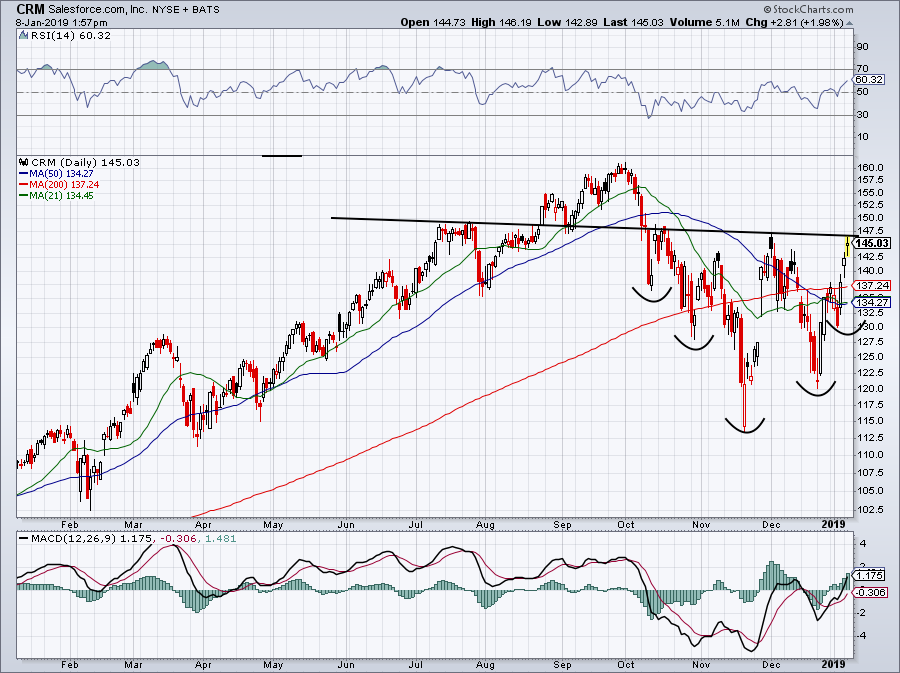Click the 90 level on the RSI axis
Screen dimensions: 900x673
862,46
